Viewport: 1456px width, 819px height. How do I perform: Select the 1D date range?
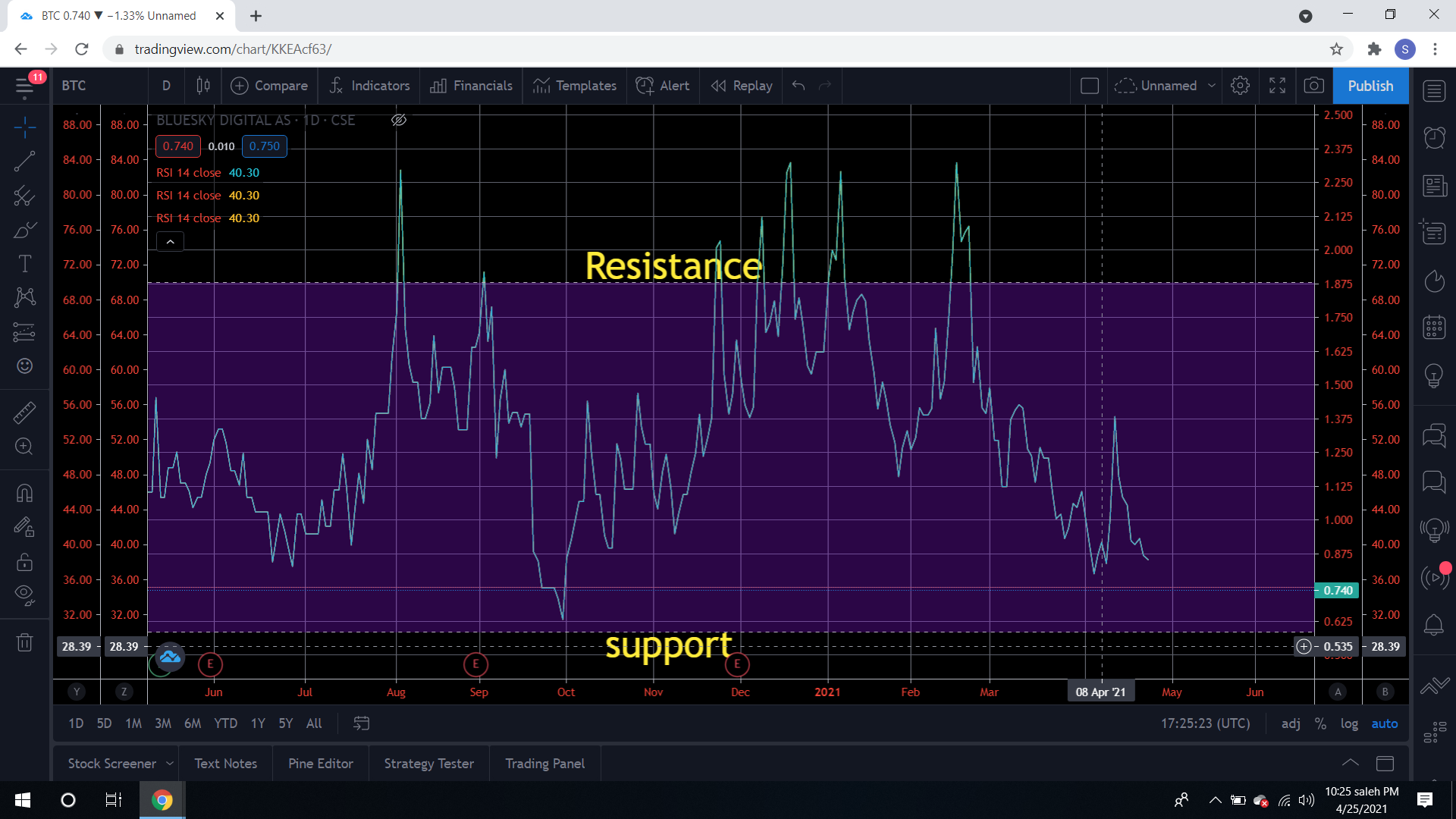point(76,723)
